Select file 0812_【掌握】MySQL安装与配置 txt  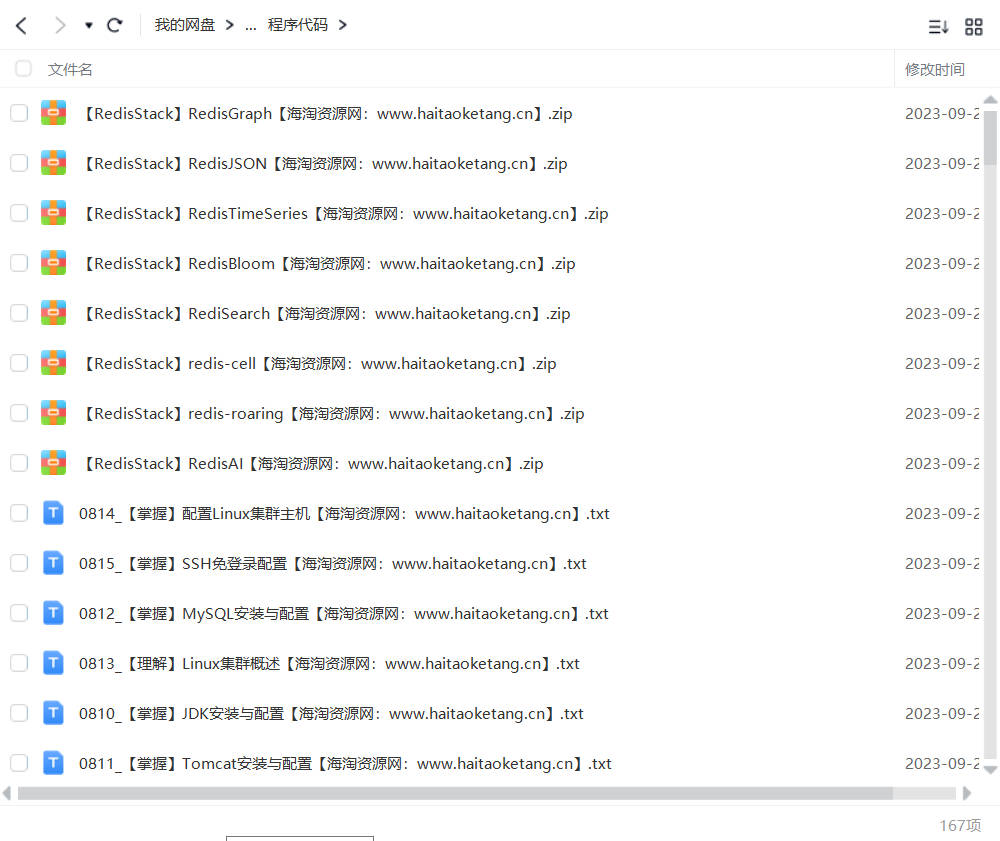pyautogui.click(x=344, y=613)
